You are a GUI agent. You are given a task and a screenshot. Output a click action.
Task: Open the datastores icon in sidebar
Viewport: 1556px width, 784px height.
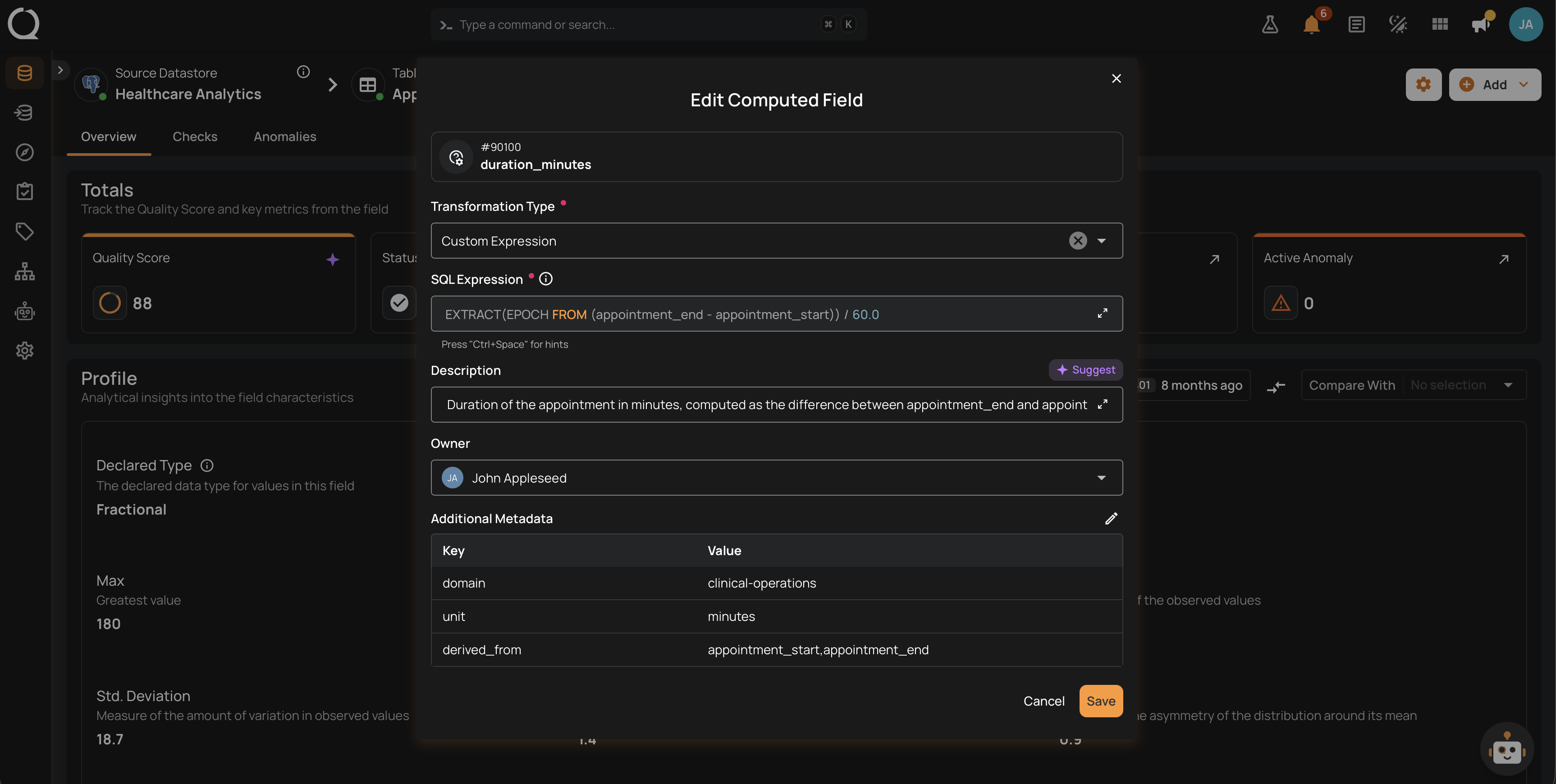point(25,73)
